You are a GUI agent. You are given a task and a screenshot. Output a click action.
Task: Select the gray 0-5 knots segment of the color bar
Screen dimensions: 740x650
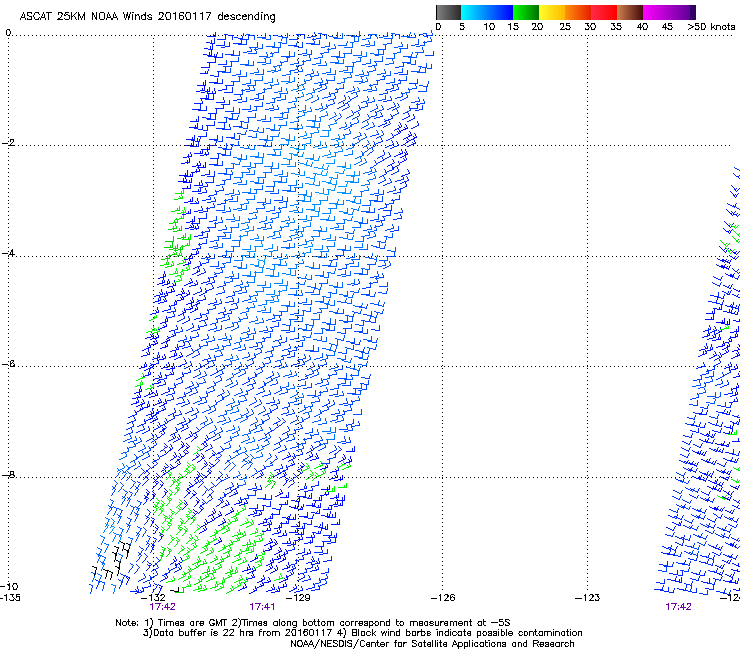click(x=448, y=12)
